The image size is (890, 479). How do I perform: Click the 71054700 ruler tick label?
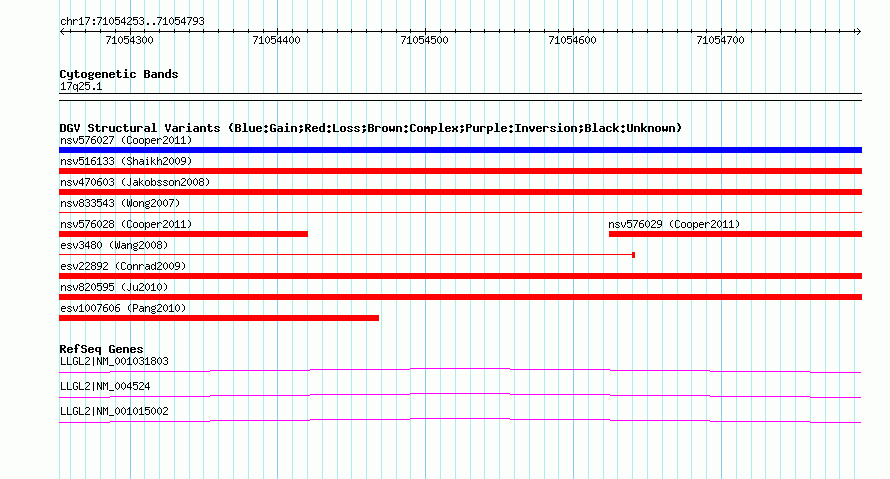(x=720, y=40)
